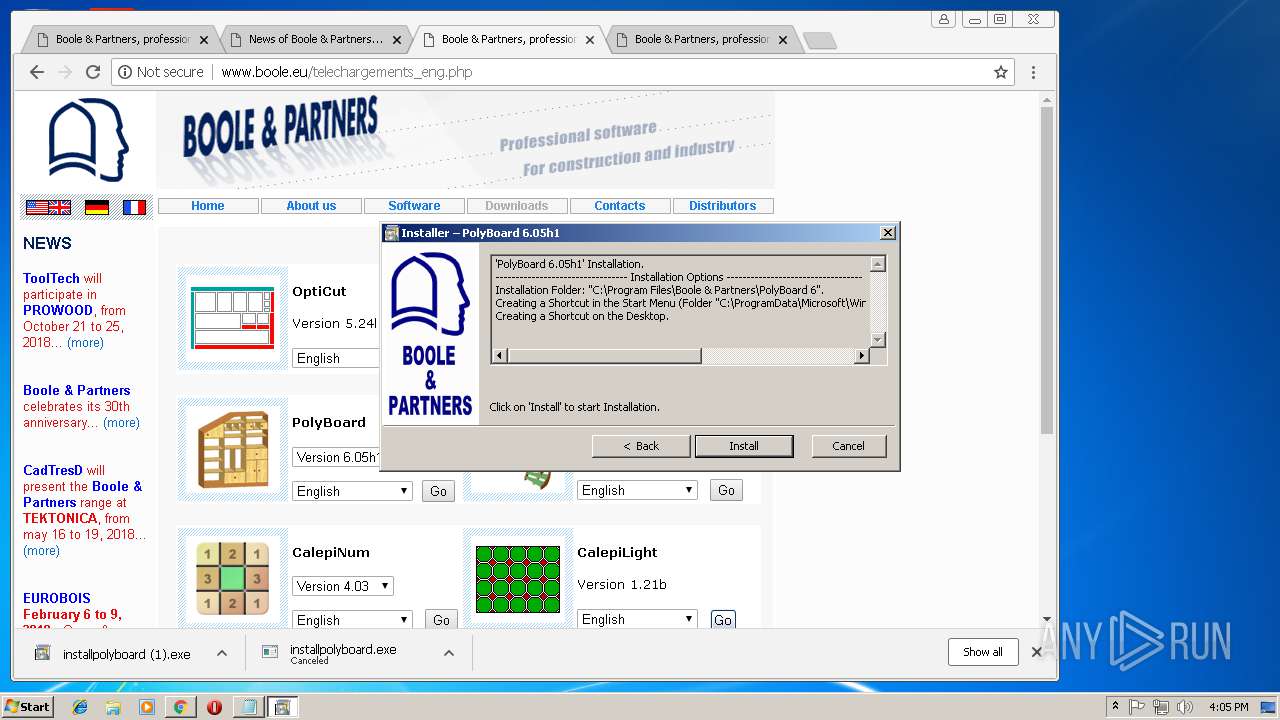The height and width of the screenshot is (720, 1280).
Task: Reload the boole.eu page
Action: (93, 72)
